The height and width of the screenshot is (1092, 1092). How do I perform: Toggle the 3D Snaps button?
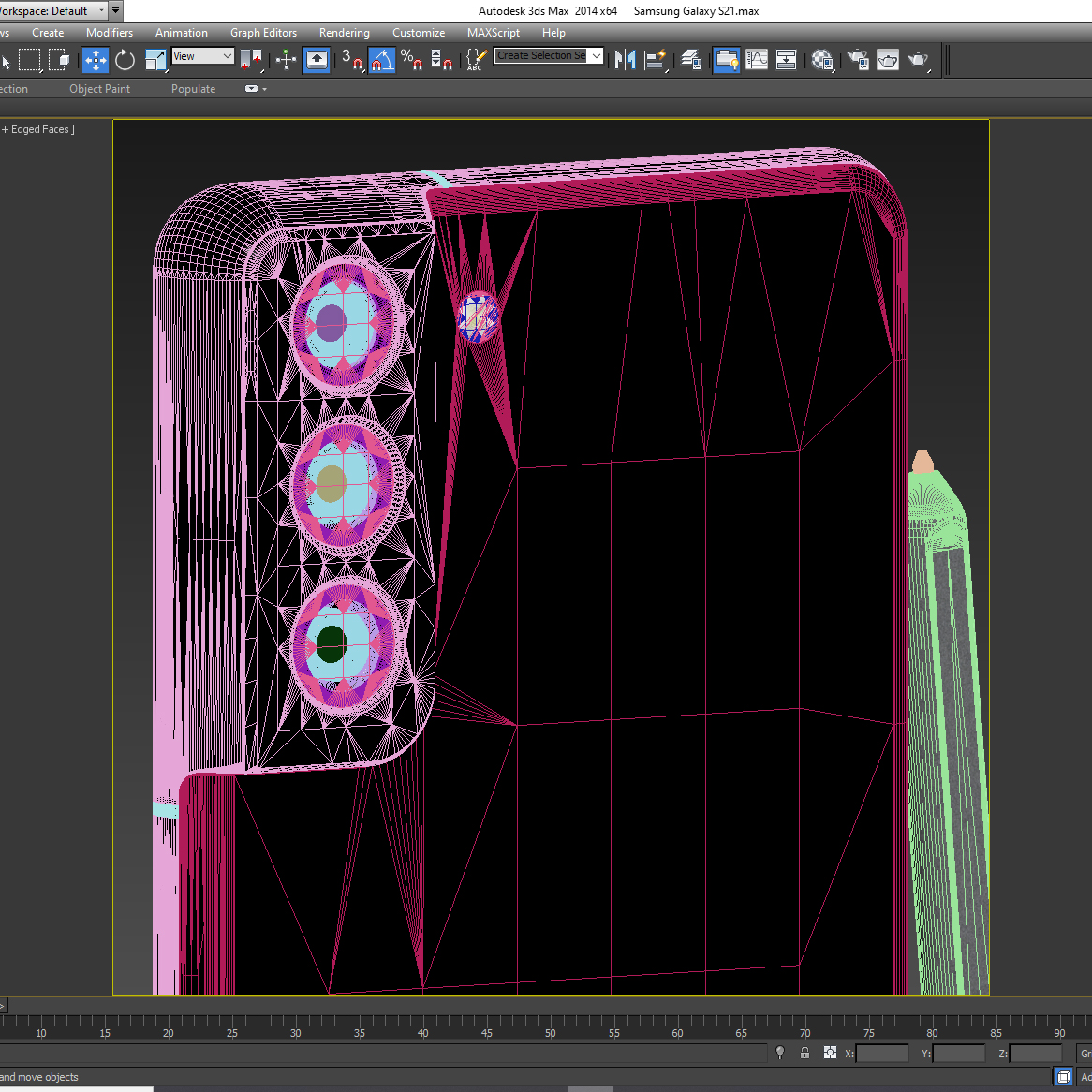pos(352,61)
